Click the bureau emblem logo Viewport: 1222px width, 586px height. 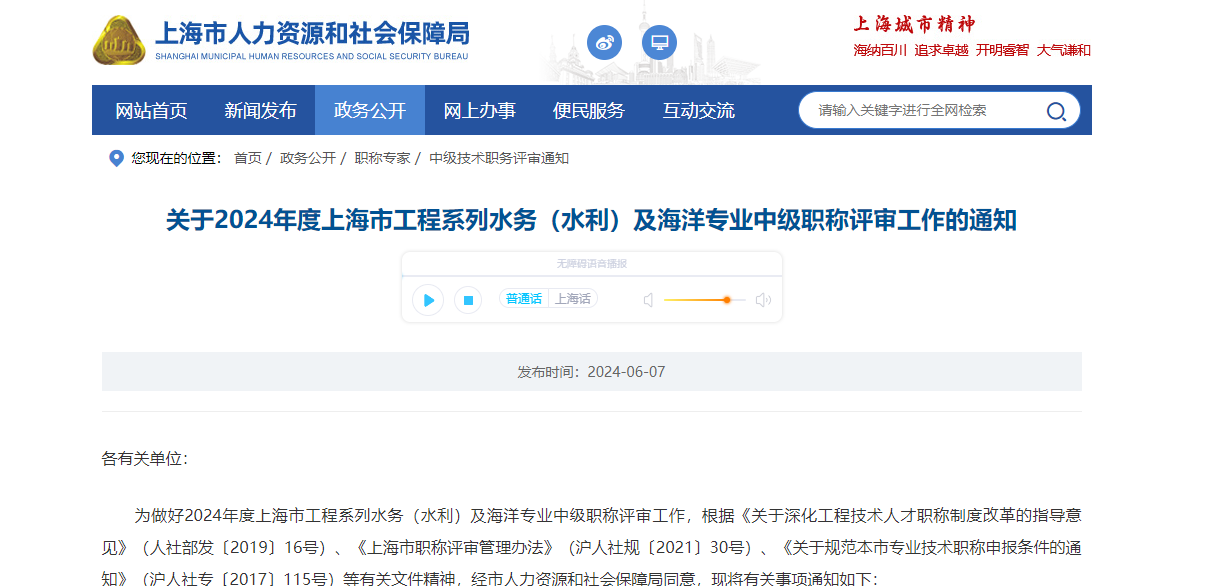[118, 42]
